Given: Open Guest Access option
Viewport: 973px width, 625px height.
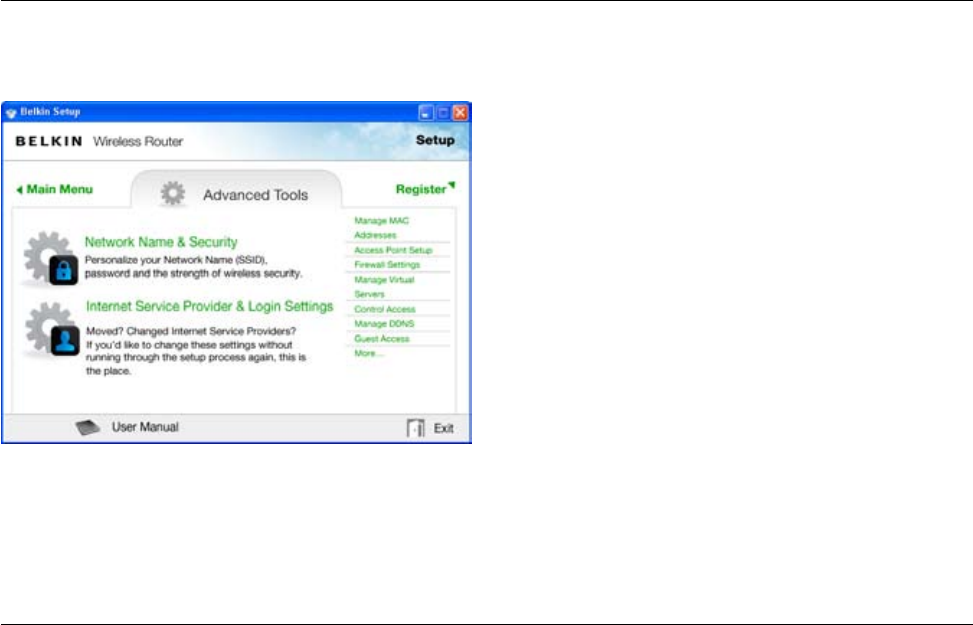Looking at the screenshot, I should coord(382,338).
